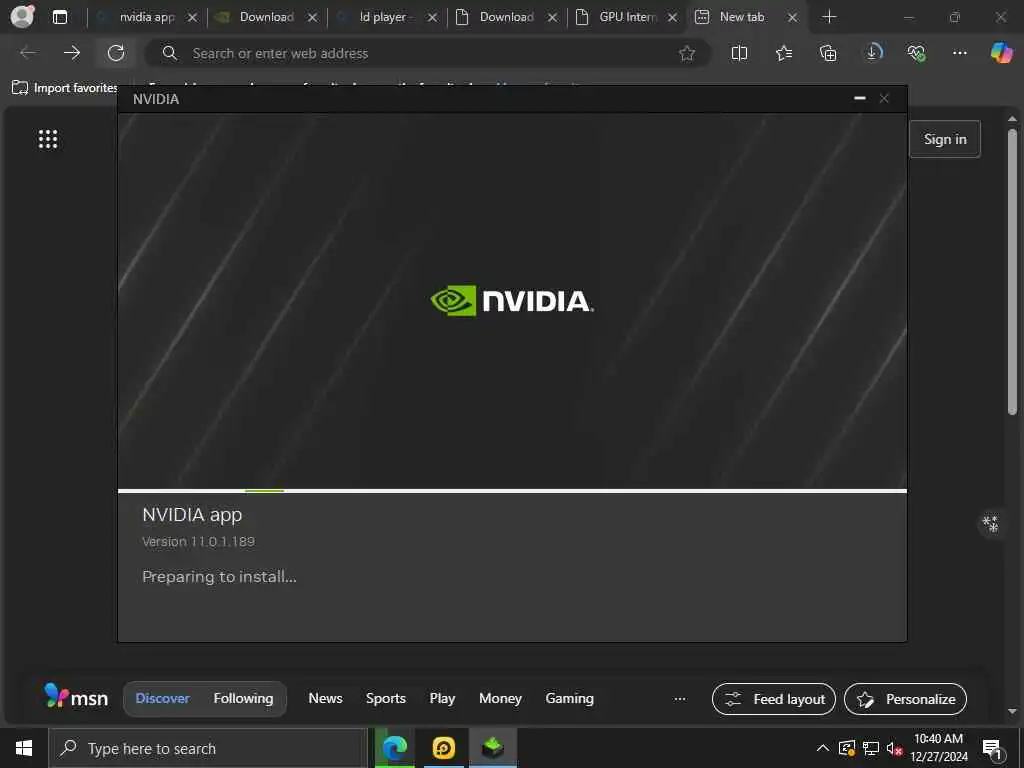Open Collections icon in Edge toolbar
This screenshot has height=768, width=1024.
828,53
